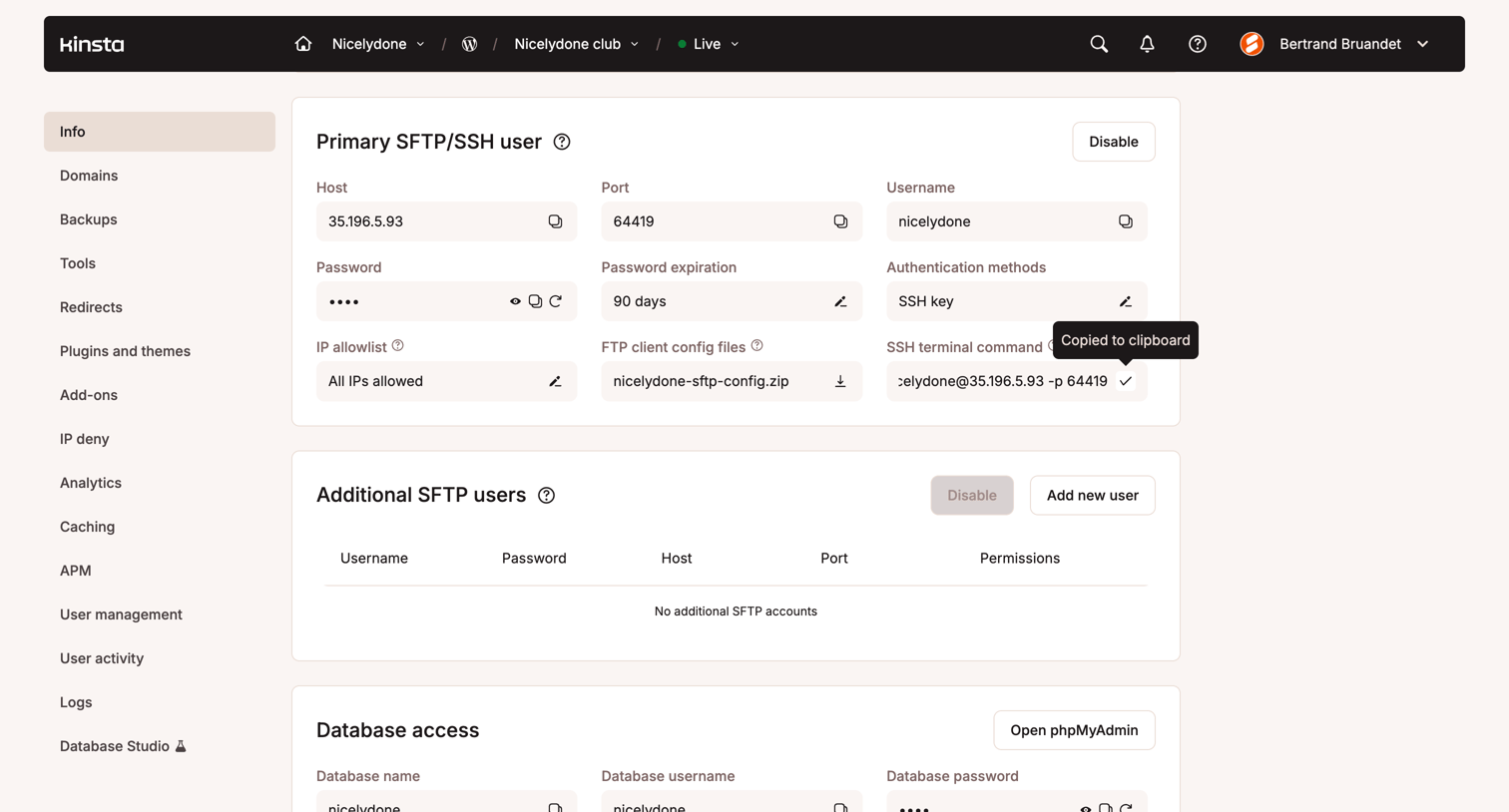The image size is (1509, 812).
Task: Open the search icon in header
Action: click(x=1099, y=44)
